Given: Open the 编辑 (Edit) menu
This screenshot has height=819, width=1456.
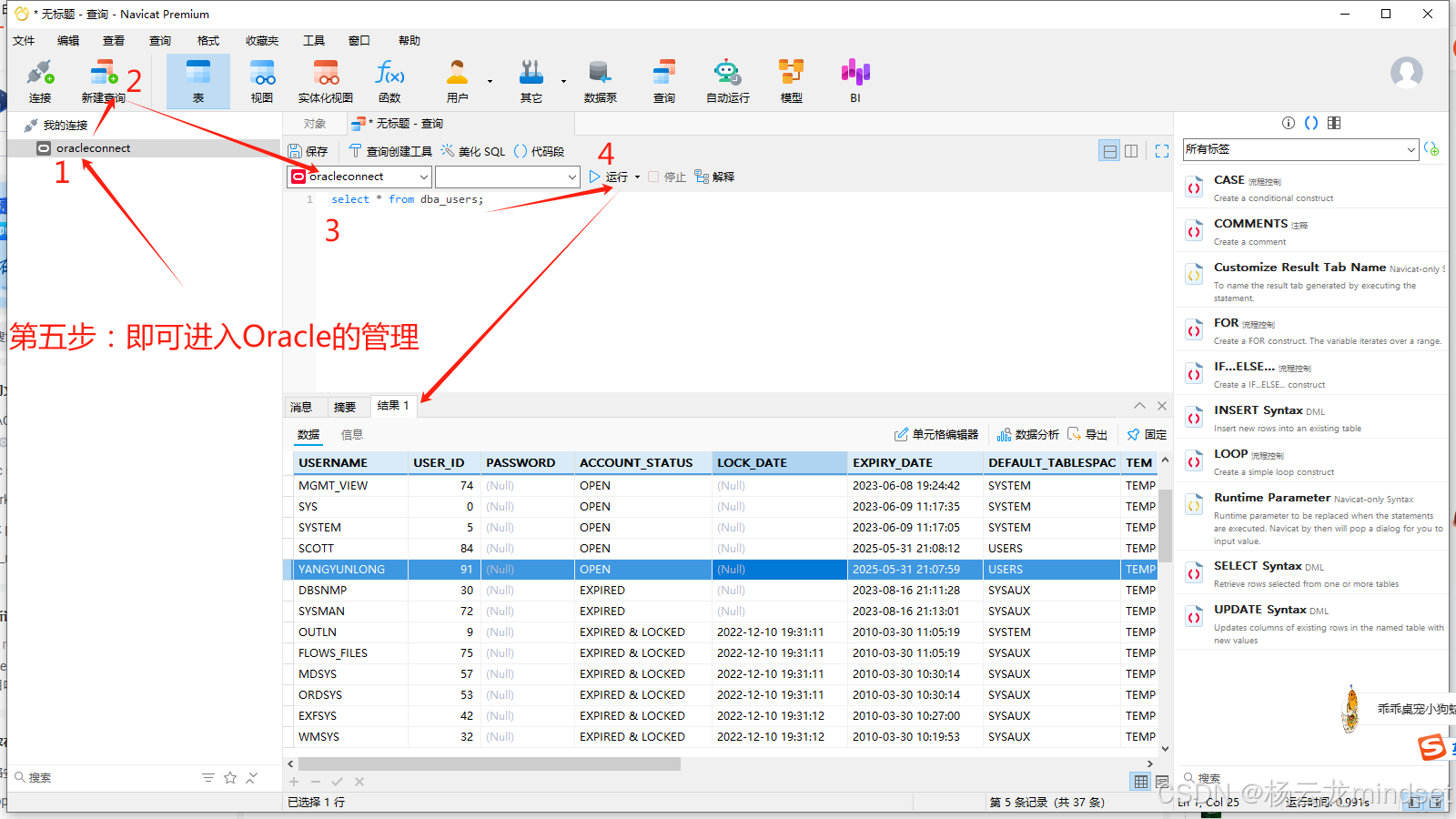Looking at the screenshot, I should 68,41.
